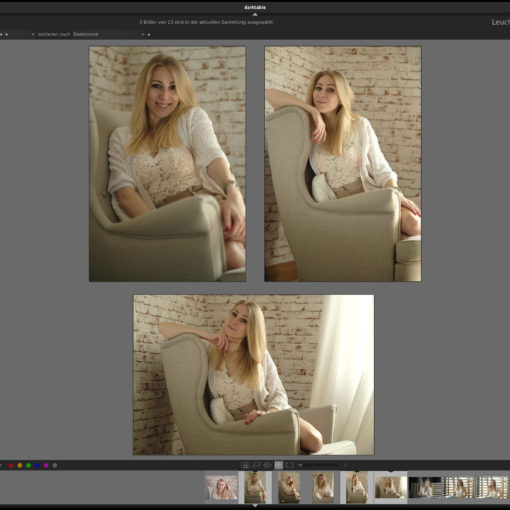Apply the red color label
Viewport: 510px width, 510px height.
click(11, 465)
